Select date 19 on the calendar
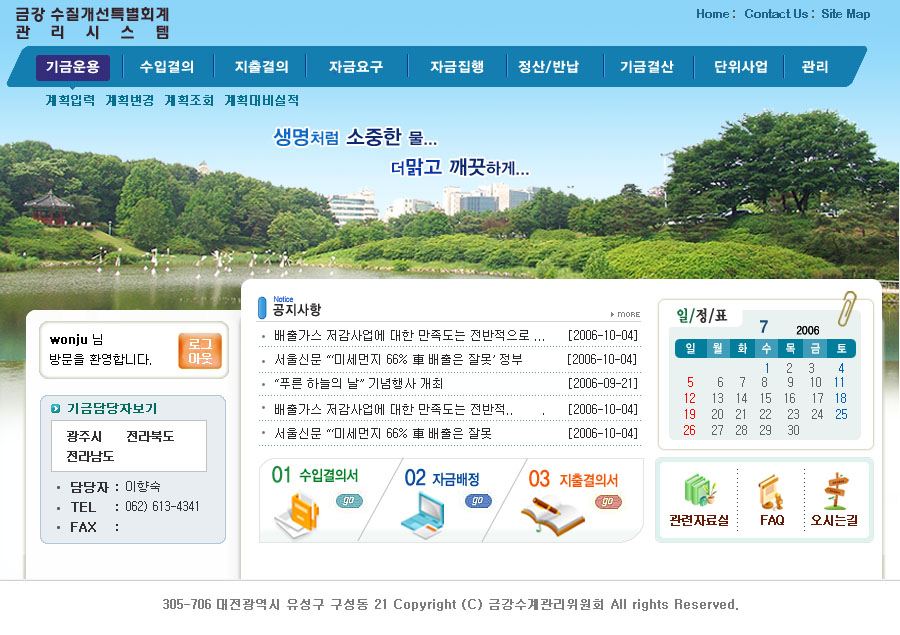Screen dimensions: 900x635 point(689,414)
